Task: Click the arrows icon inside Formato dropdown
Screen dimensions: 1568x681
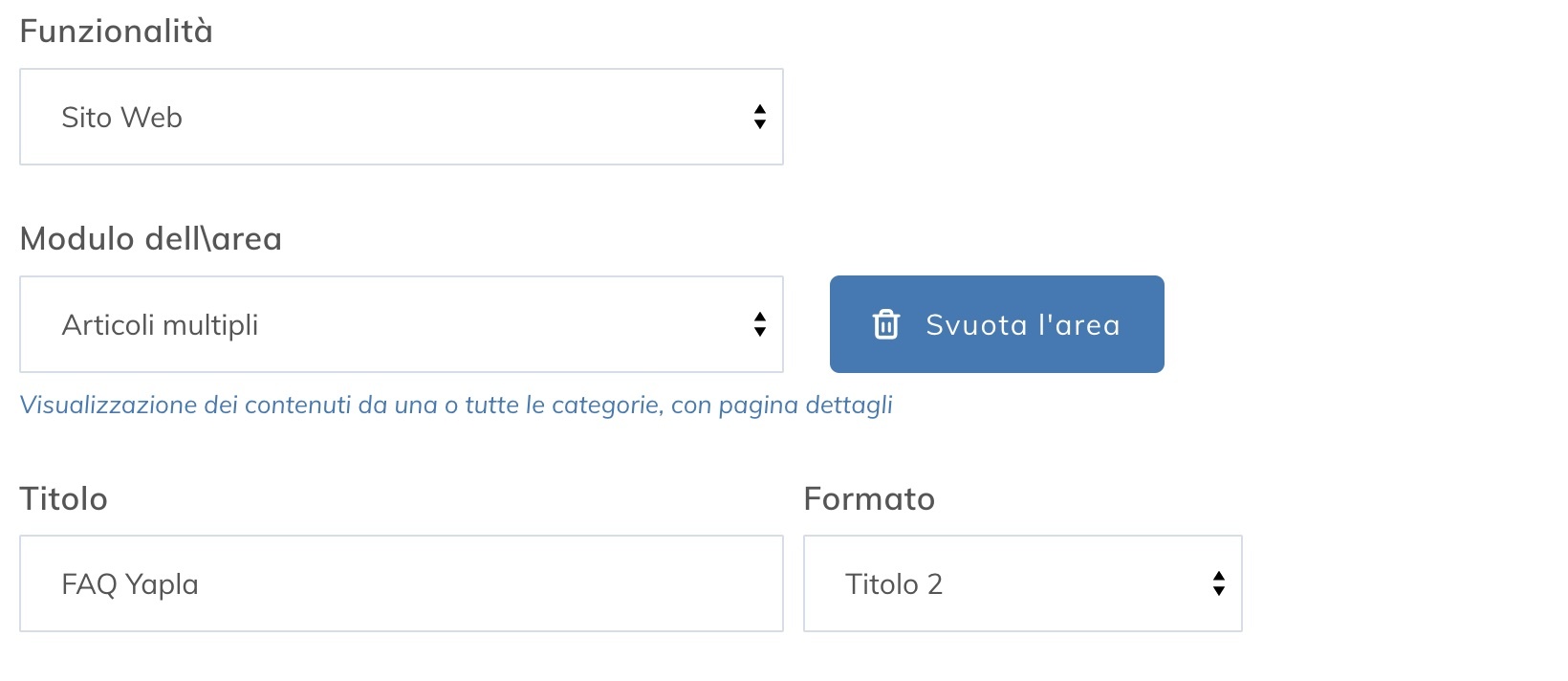Action: (x=1218, y=583)
